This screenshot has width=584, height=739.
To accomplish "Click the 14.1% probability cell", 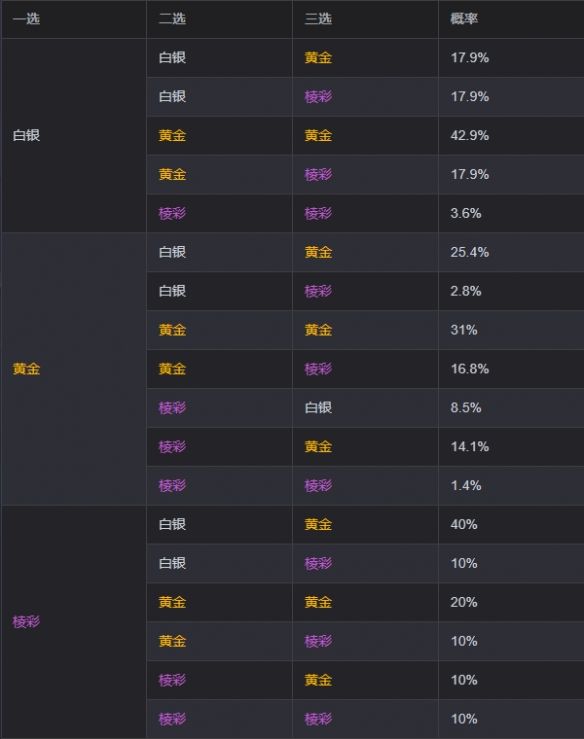I will (x=511, y=447).
